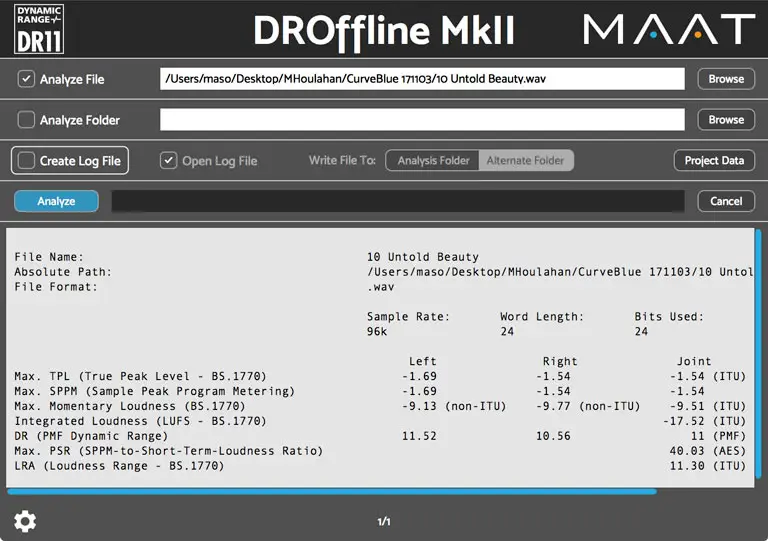This screenshot has width=768, height=541.
Task: Click the '96k' sample rate value
Action: pos(377,331)
